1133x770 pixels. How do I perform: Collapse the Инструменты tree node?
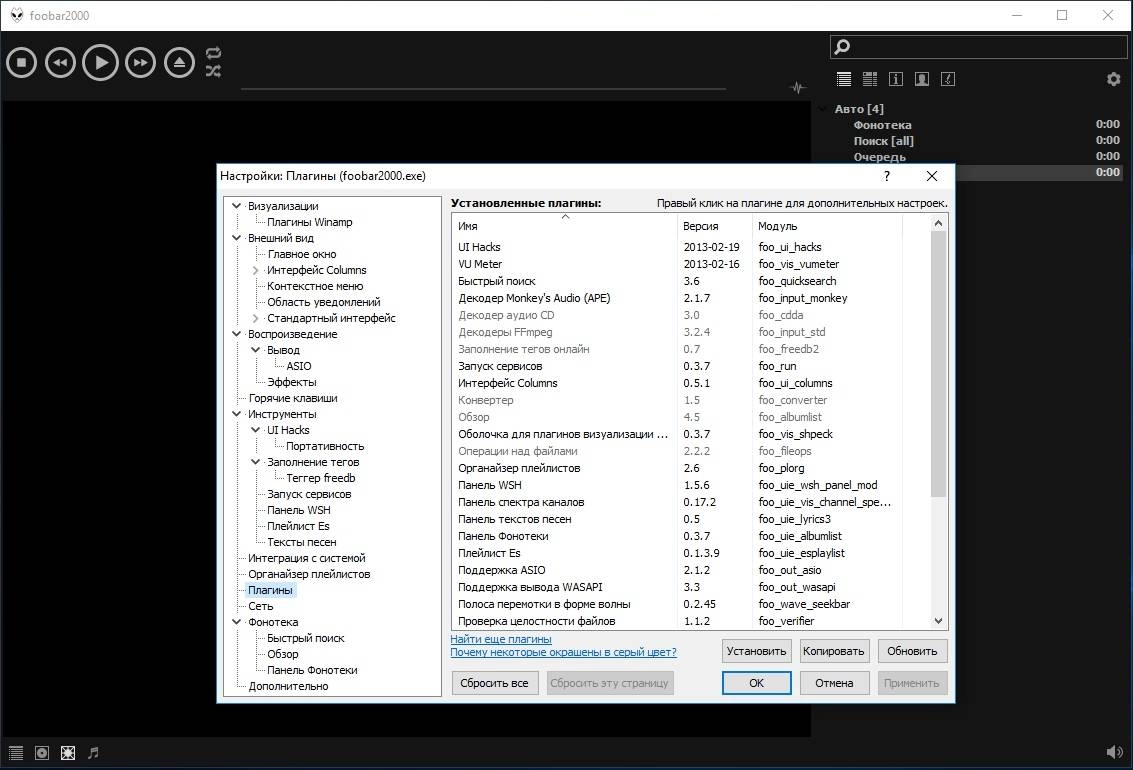pyautogui.click(x=236, y=414)
